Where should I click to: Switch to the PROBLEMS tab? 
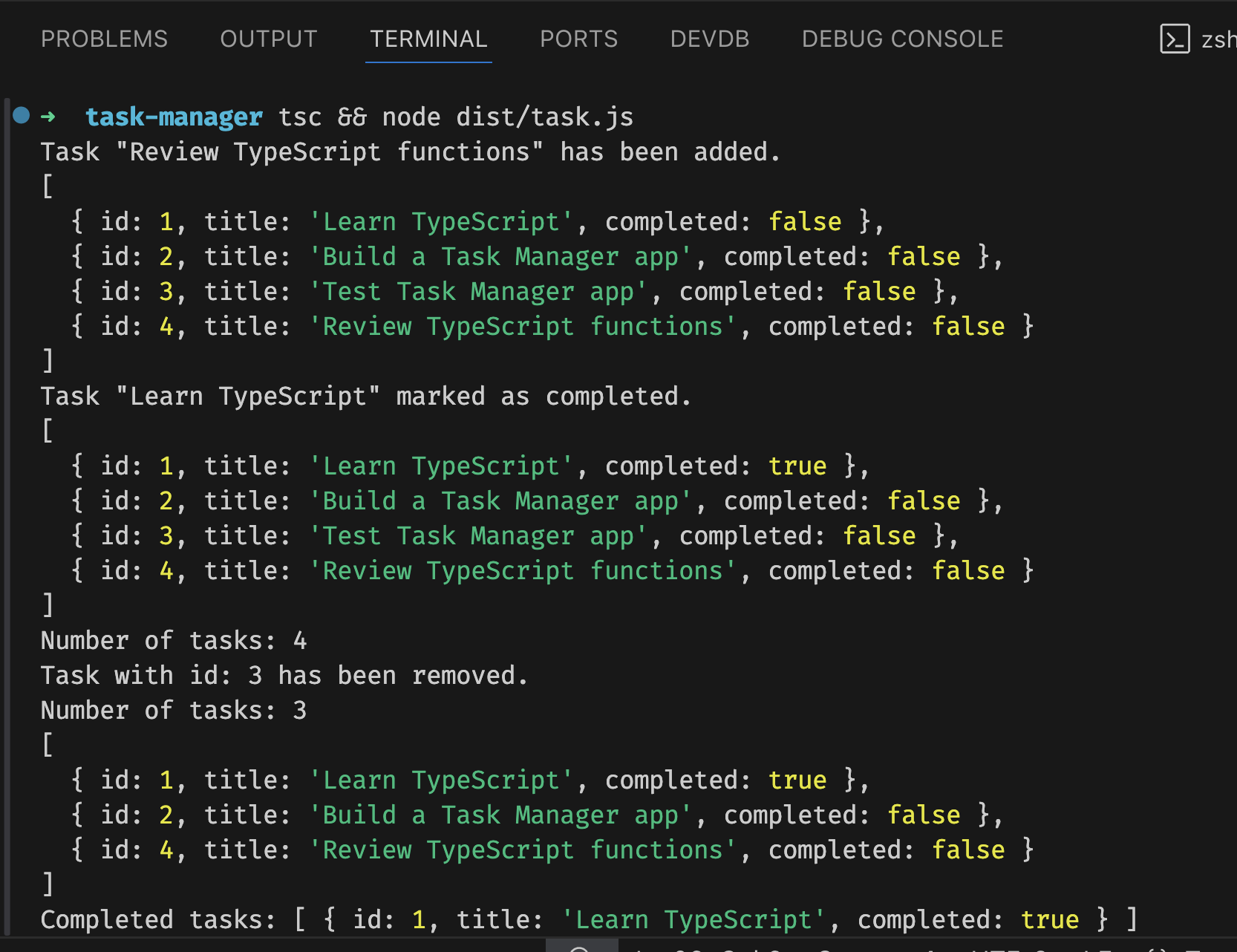pos(104,39)
